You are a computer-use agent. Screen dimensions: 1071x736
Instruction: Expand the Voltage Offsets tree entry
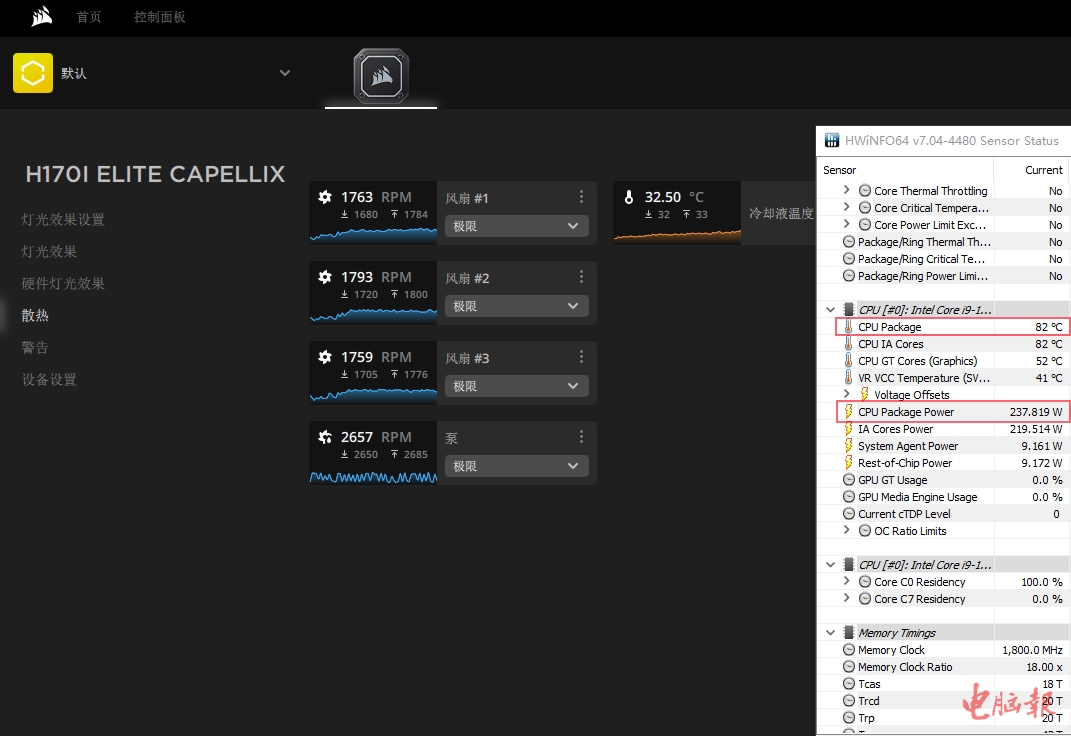[847, 395]
